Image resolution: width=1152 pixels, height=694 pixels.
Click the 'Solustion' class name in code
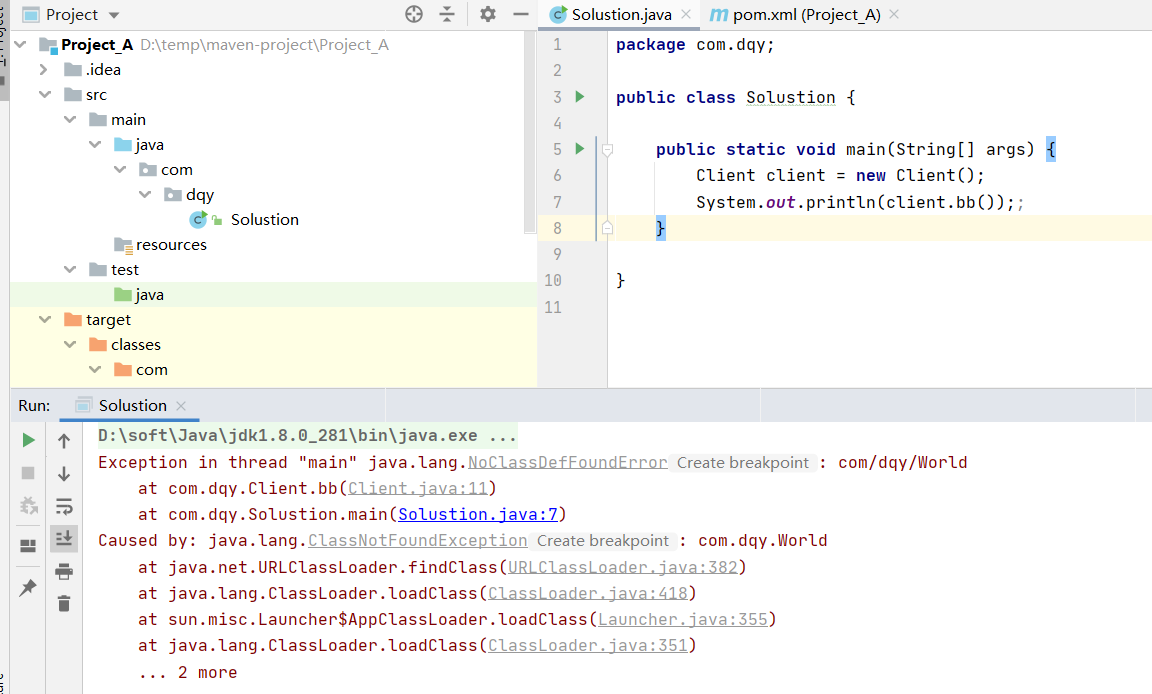(791, 98)
